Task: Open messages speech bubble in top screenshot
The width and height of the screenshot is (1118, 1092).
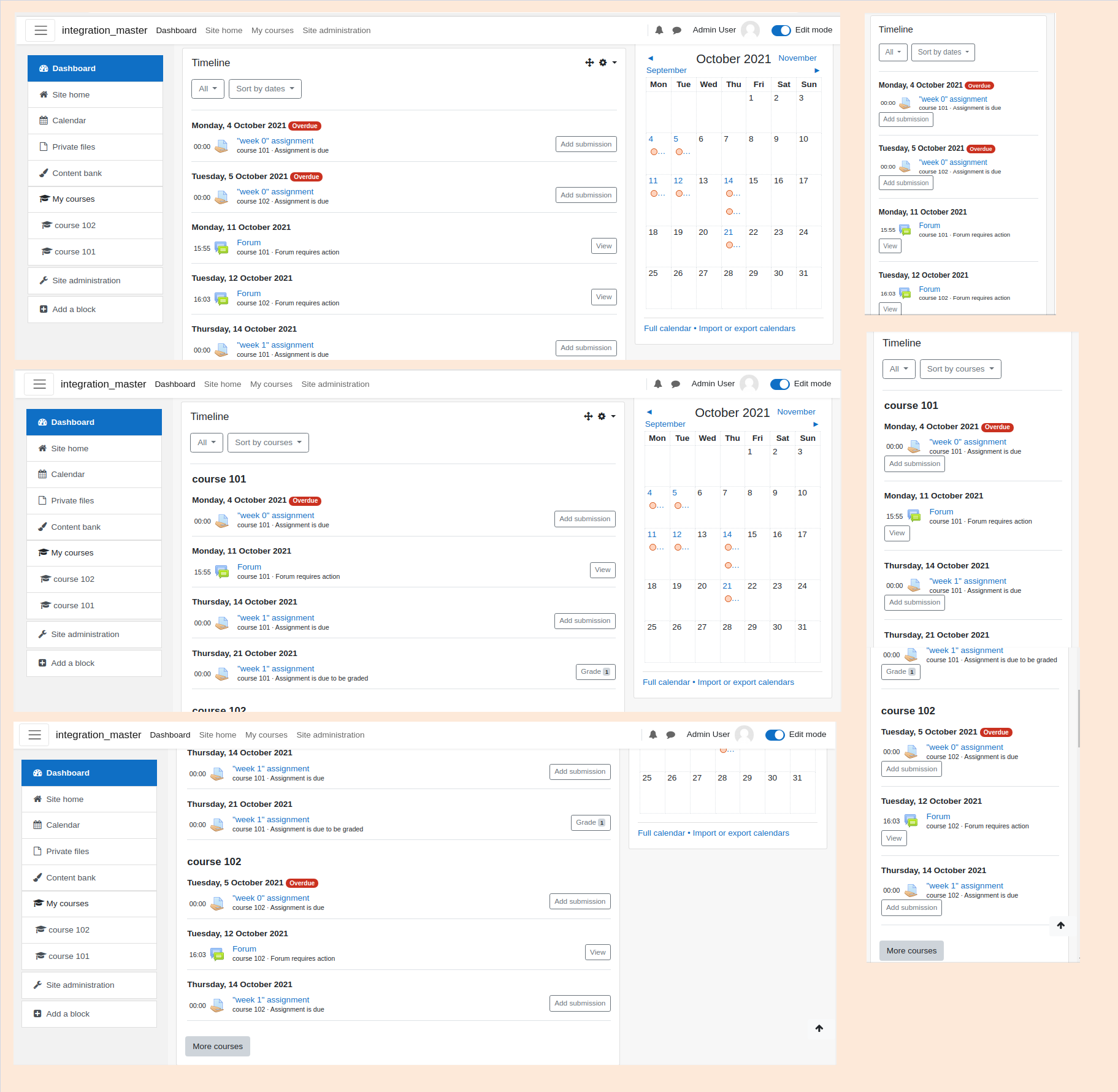Action: (x=677, y=30)
